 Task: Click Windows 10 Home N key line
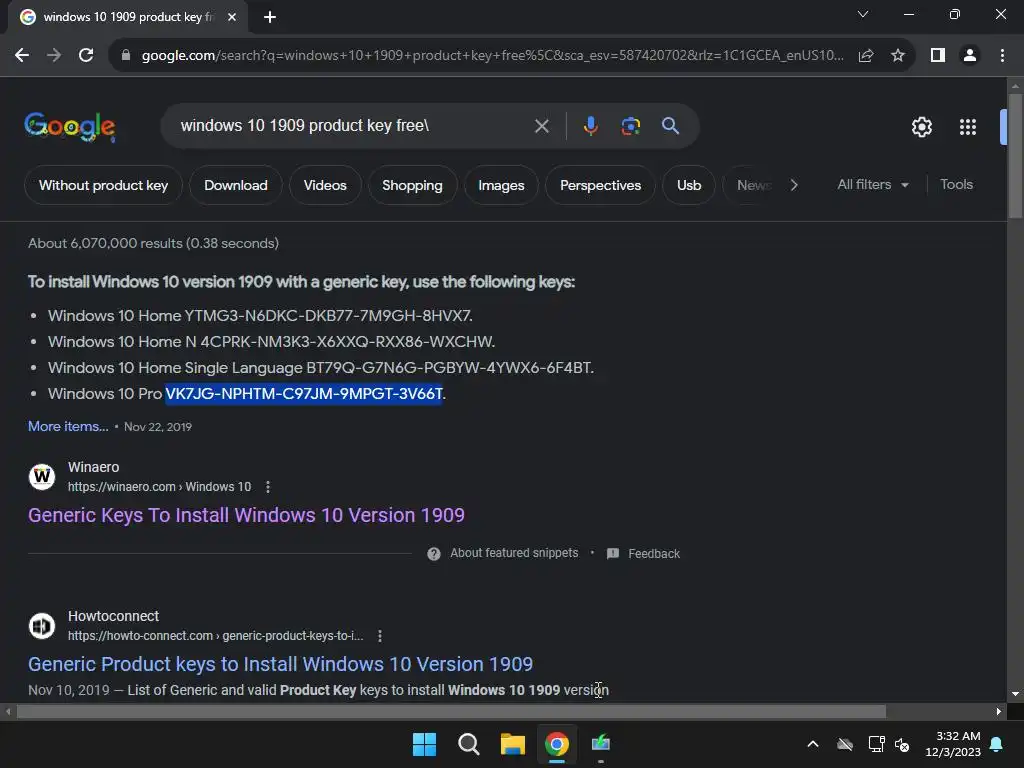coord(271,342)
